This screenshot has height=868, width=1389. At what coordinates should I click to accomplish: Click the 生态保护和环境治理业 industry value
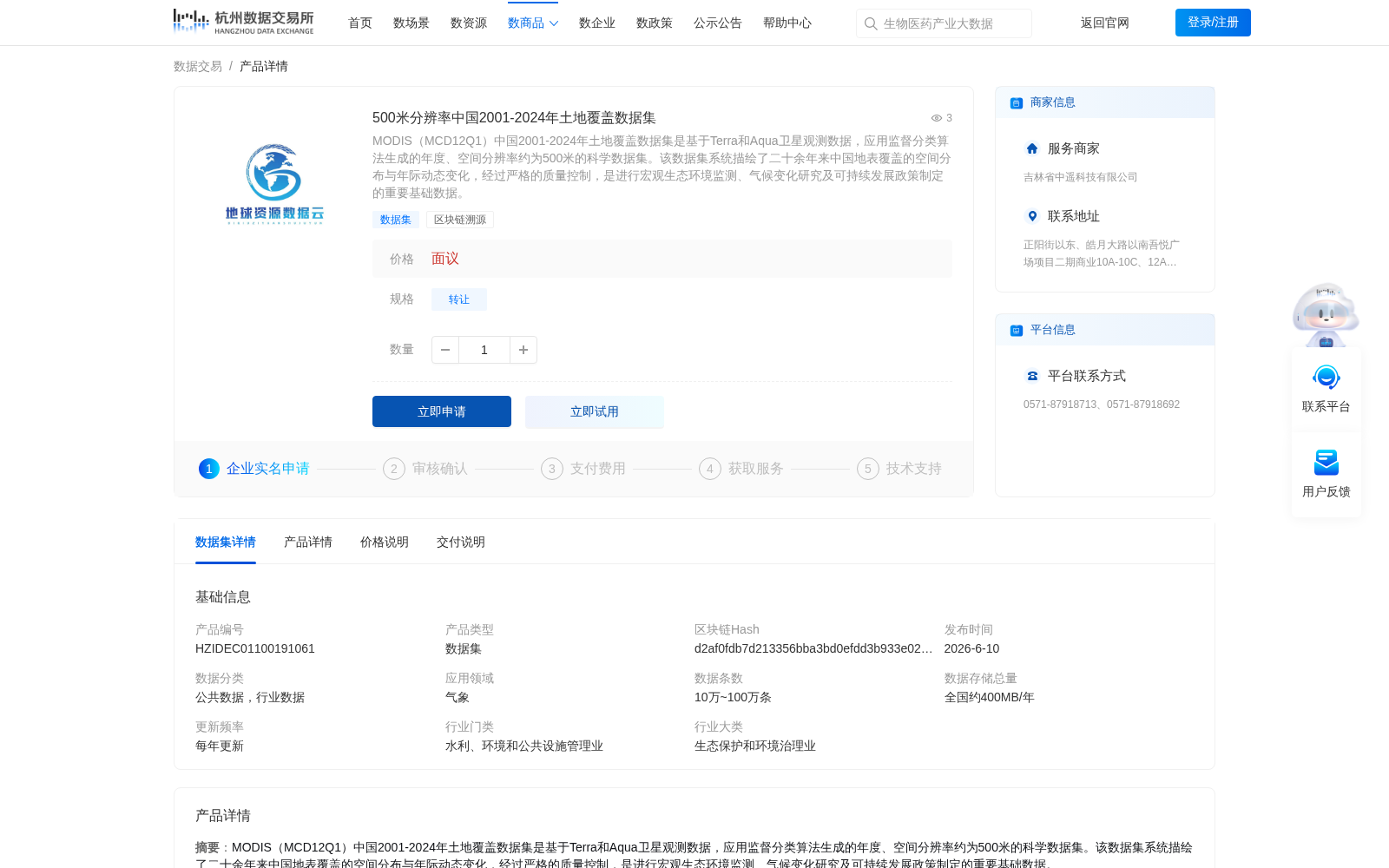[755, 746]
